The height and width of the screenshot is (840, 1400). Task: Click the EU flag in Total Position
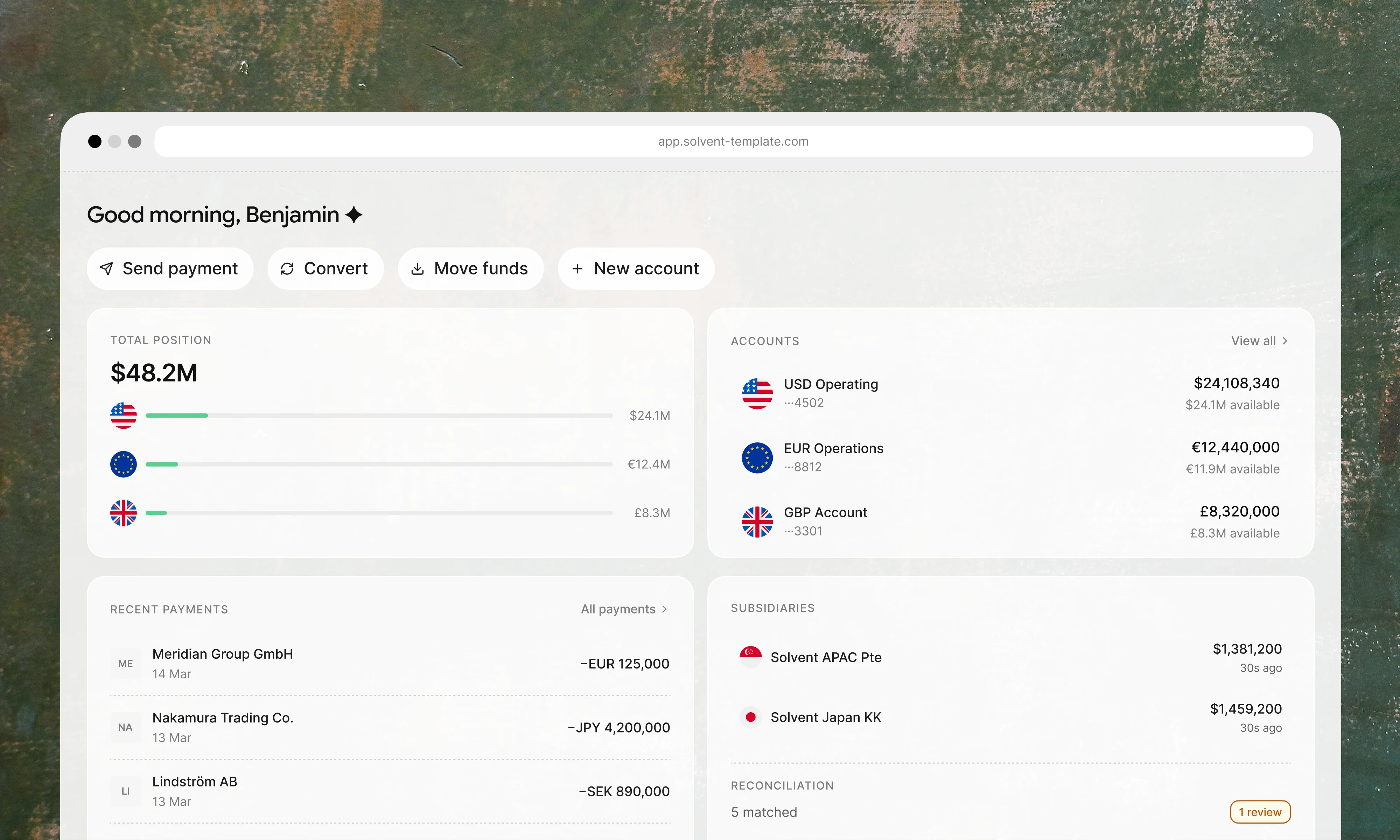point(123,464)
